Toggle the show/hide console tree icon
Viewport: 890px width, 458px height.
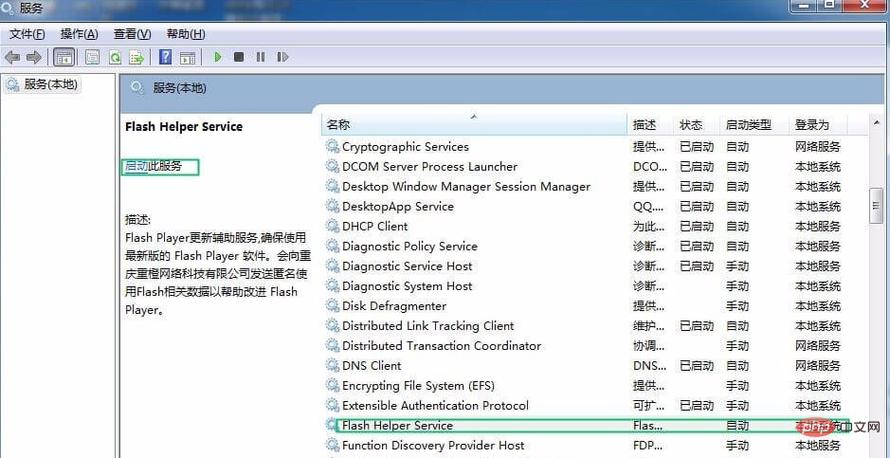tap(64, 57)
